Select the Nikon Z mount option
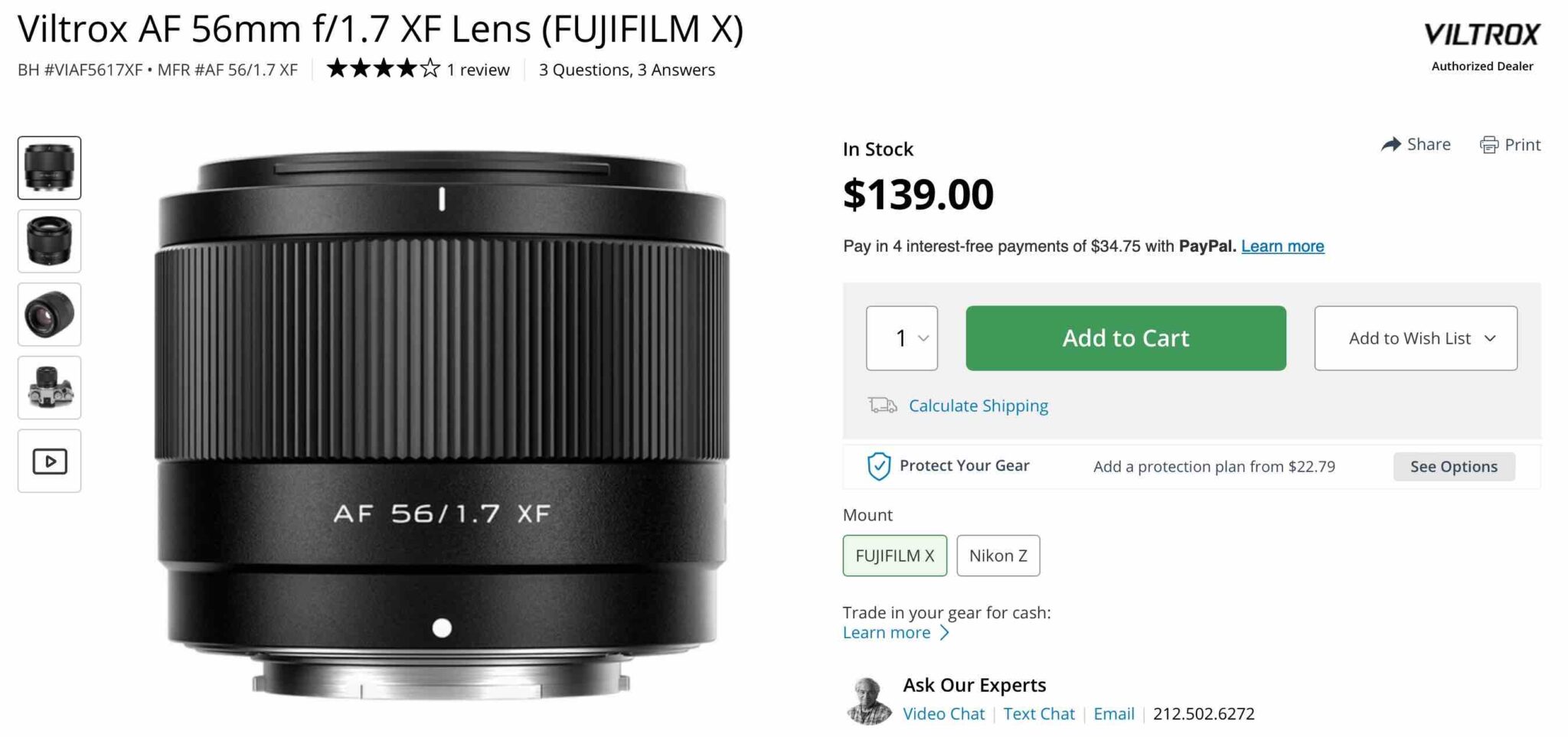Screen dimensions: 1568x737 (998, 555)
